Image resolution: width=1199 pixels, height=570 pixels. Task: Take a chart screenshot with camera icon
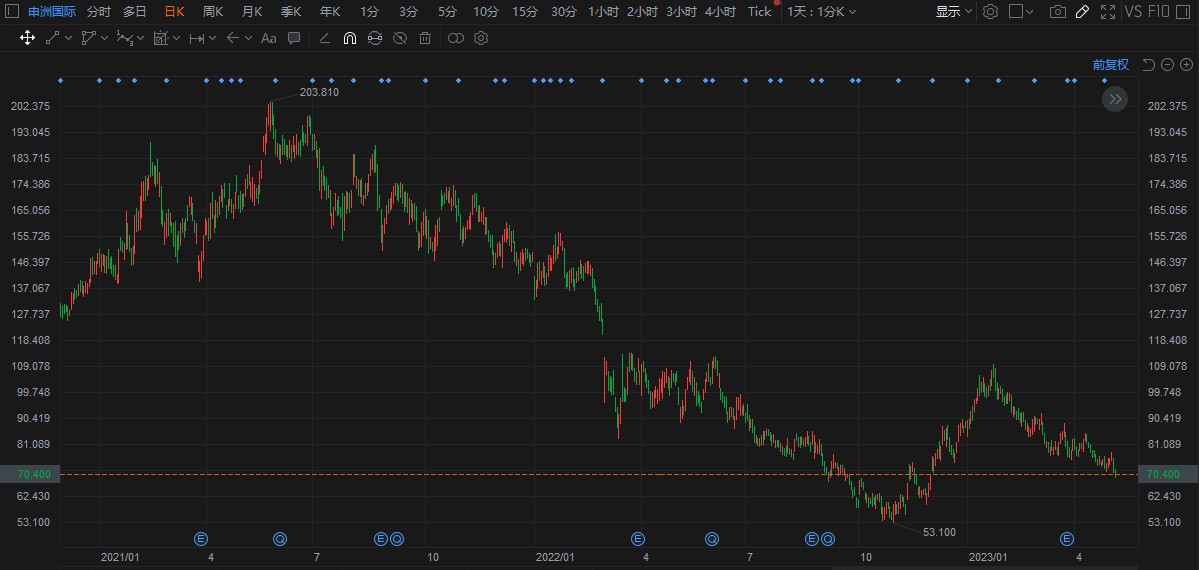pos(1058,11)
